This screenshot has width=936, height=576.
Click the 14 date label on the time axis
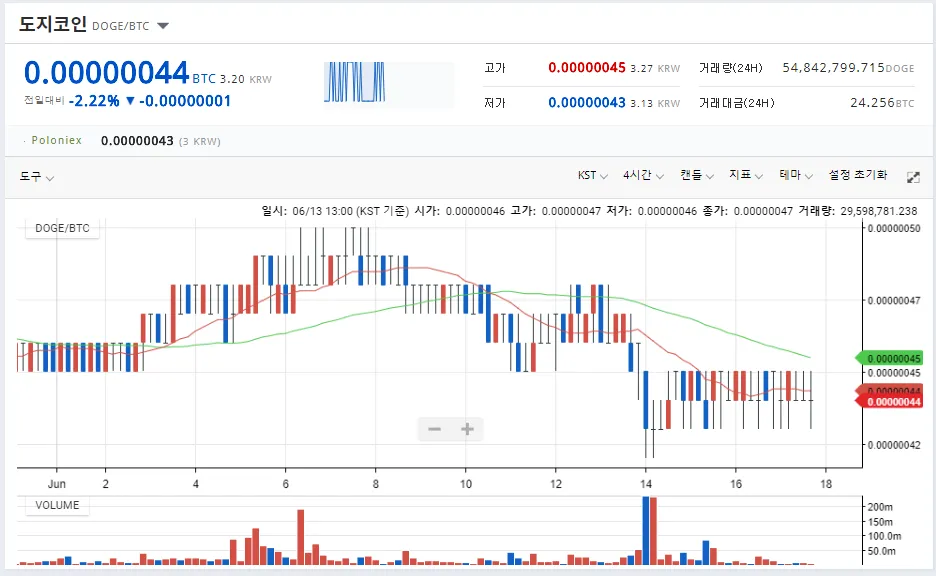coord(646,482)
